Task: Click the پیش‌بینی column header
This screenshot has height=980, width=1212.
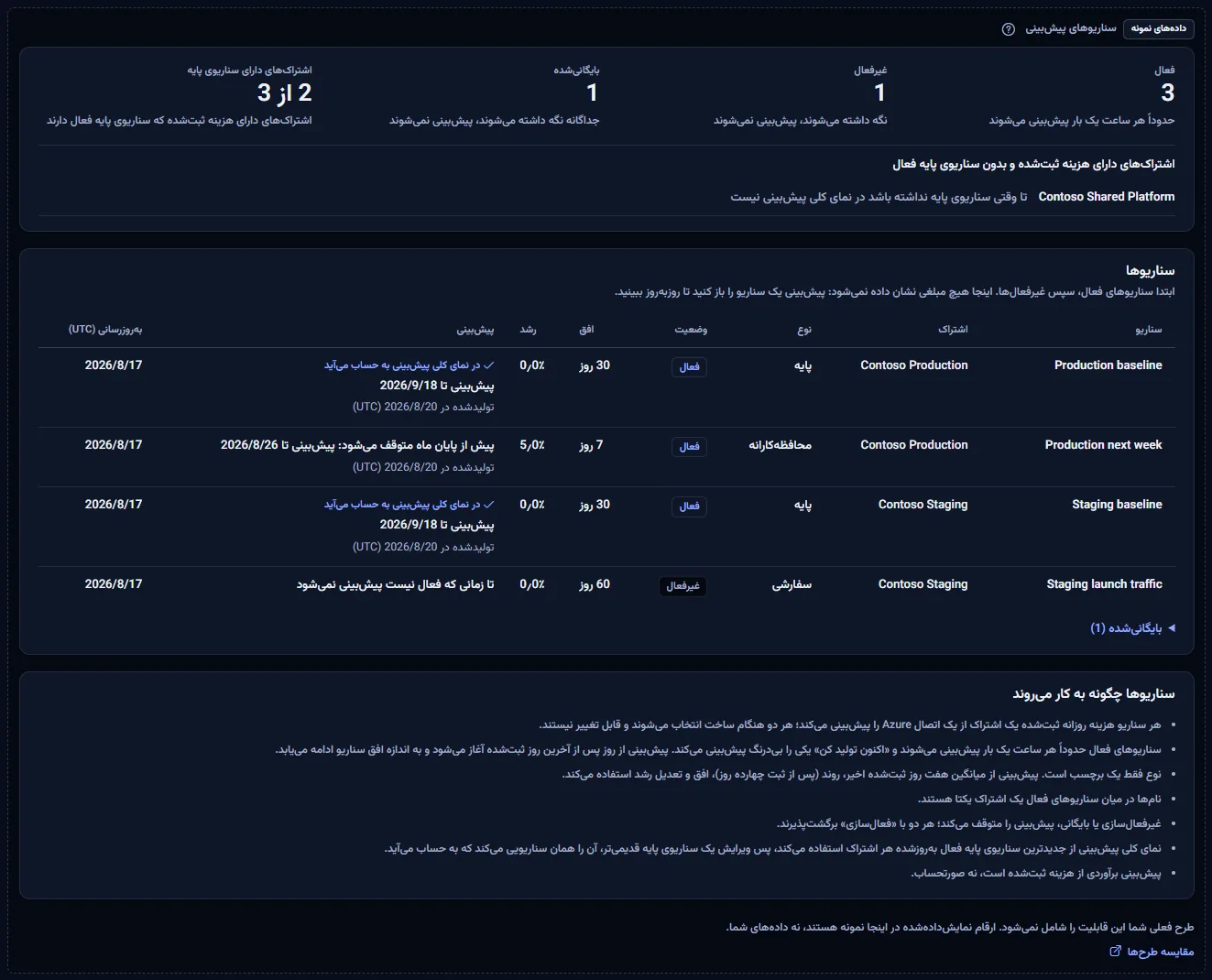Action: [x=475, y=330]
